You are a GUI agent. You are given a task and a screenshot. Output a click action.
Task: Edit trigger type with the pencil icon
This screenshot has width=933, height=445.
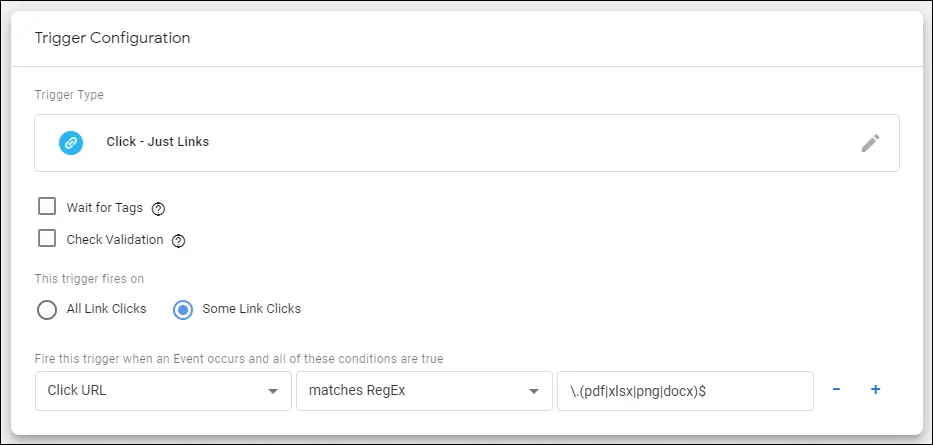[870, 143]
